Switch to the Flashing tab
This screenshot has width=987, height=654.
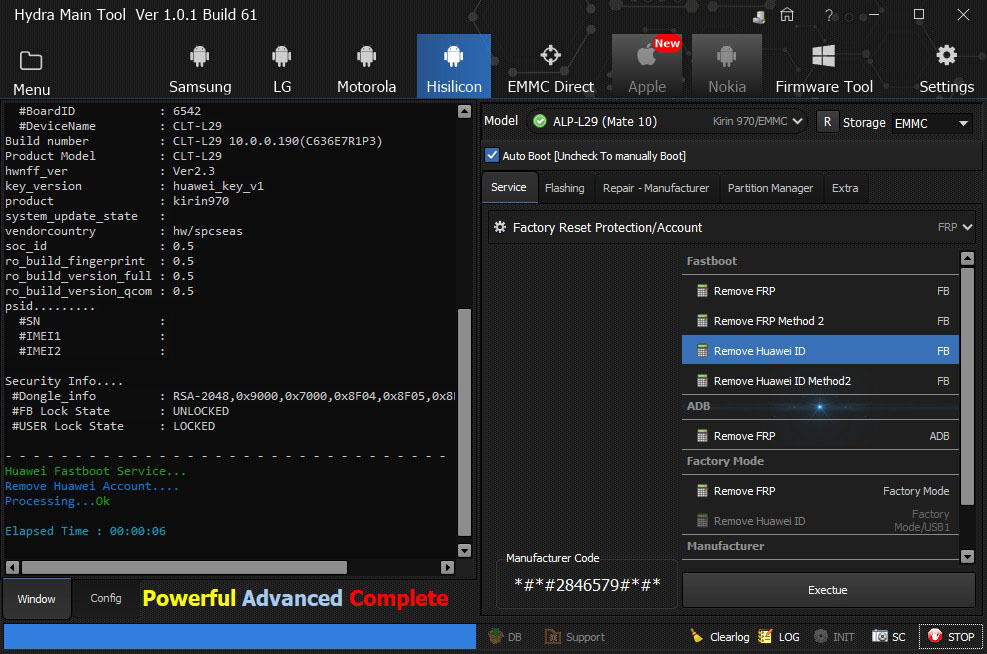564,188
